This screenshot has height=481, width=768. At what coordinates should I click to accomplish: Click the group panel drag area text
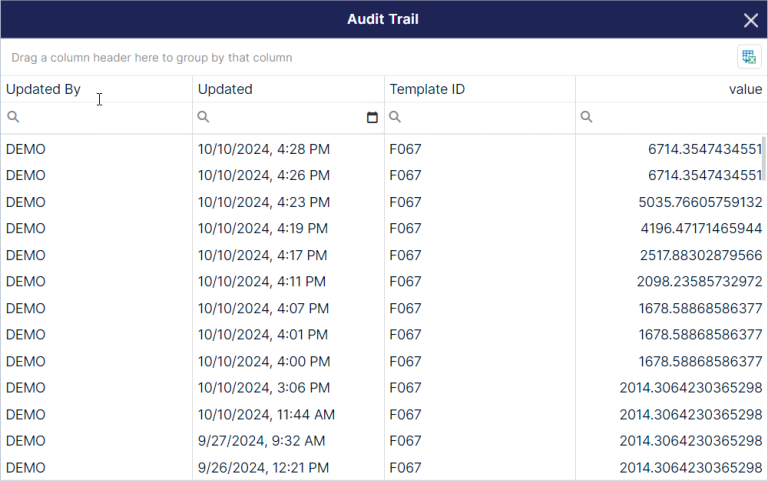tap(152, 58)
